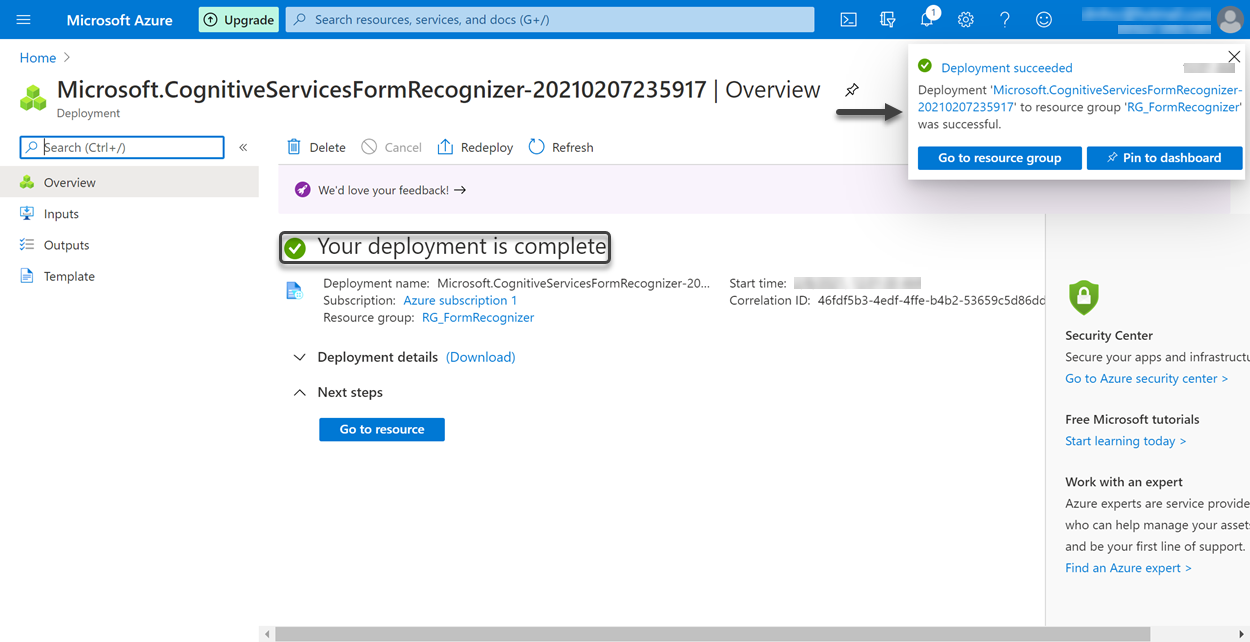Click the deployment resource cube icon in header
The height and width of the screenshot is (642, 1250).
[33, 98]
